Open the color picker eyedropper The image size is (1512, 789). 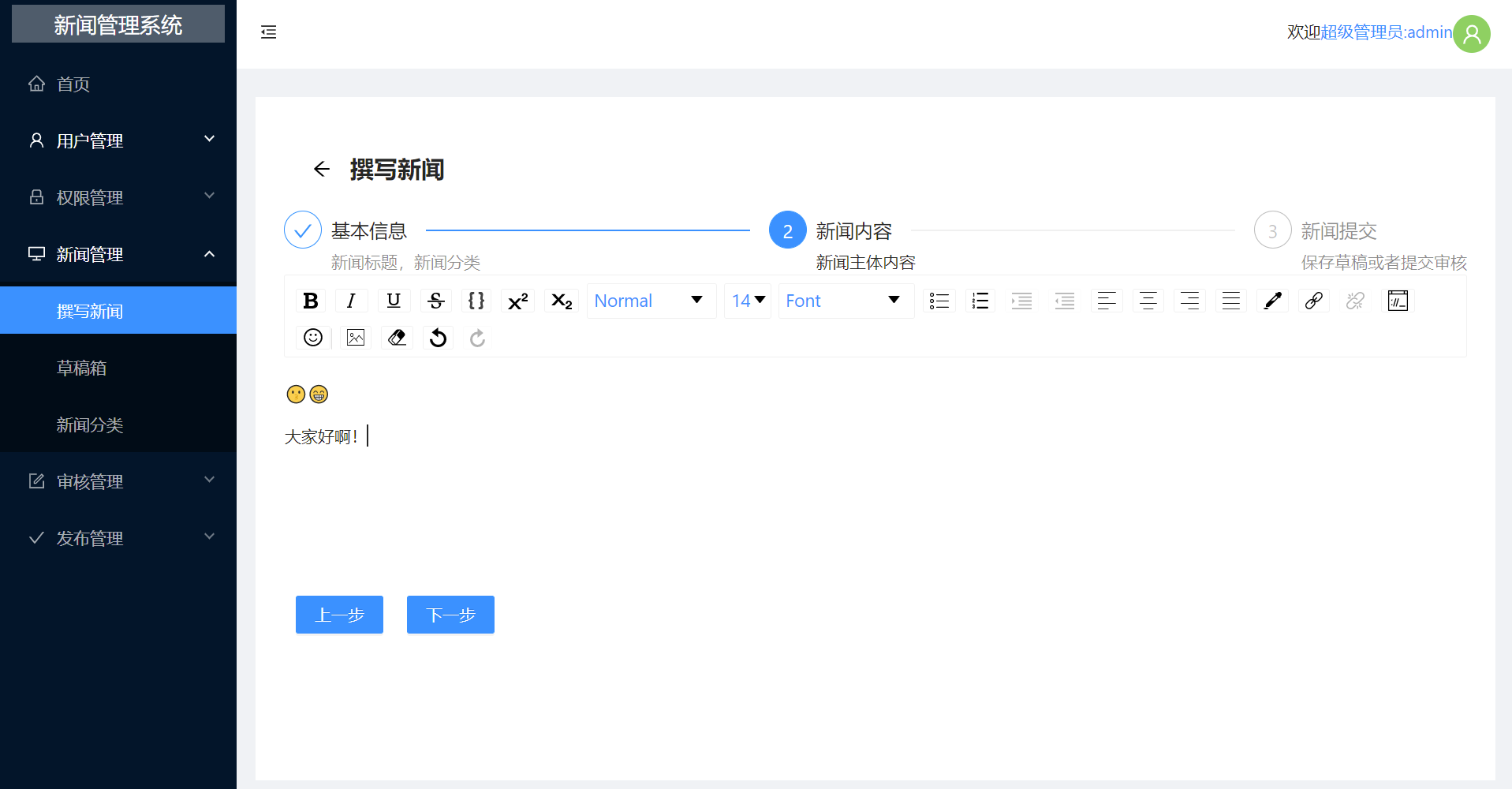[x=1273, y=301]
